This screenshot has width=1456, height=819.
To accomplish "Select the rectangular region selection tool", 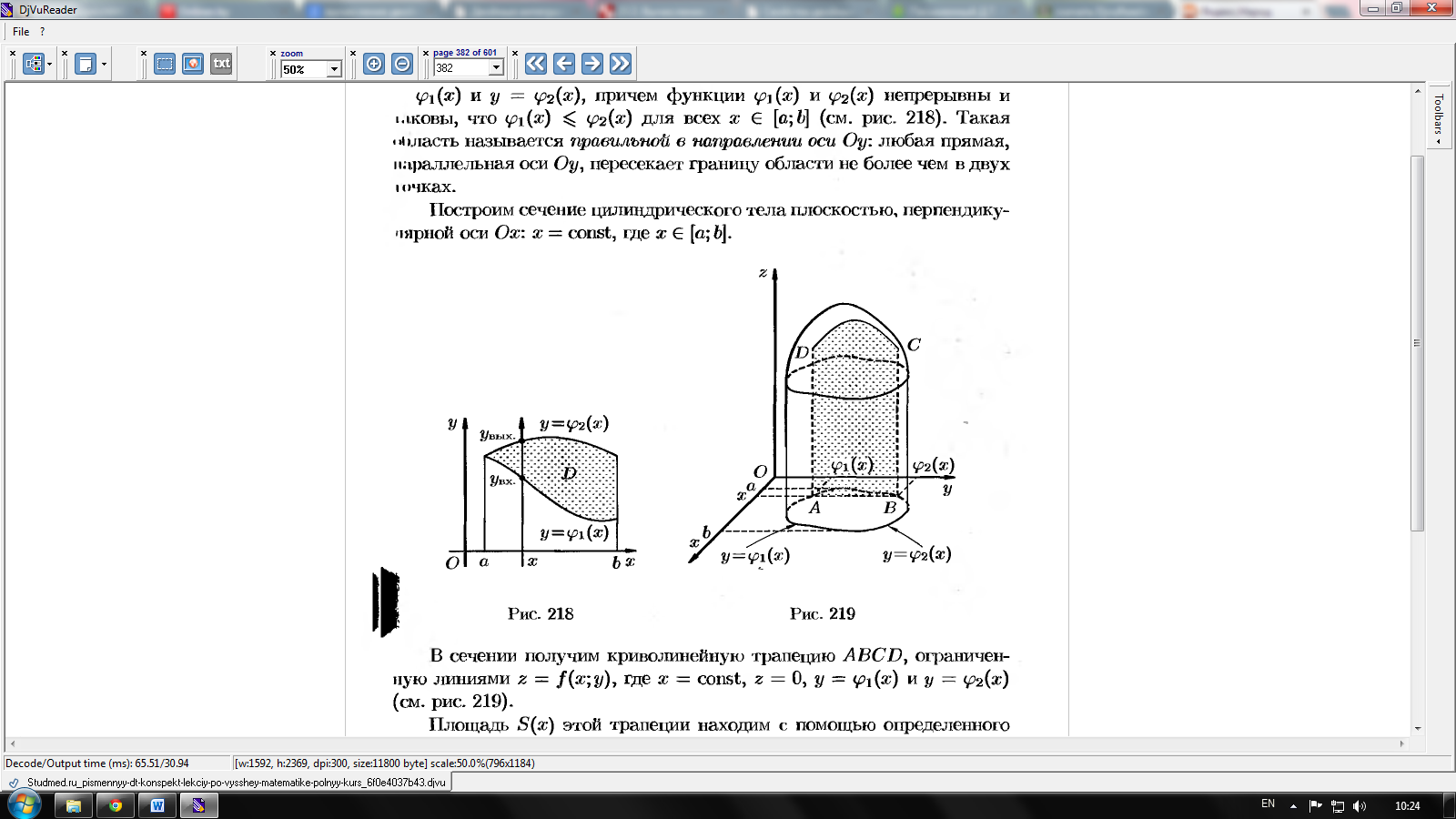I will [x=165, y=64].
